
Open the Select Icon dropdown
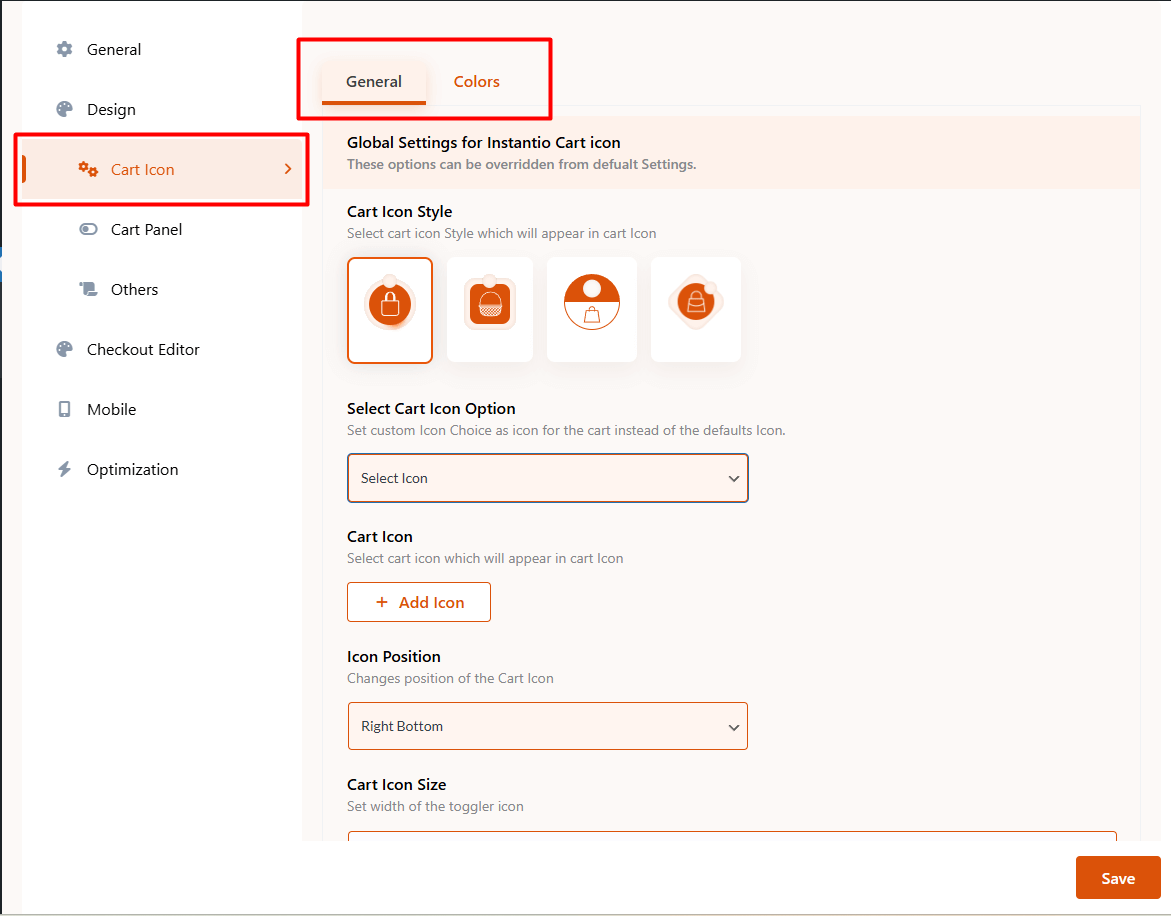pos(547,478)
